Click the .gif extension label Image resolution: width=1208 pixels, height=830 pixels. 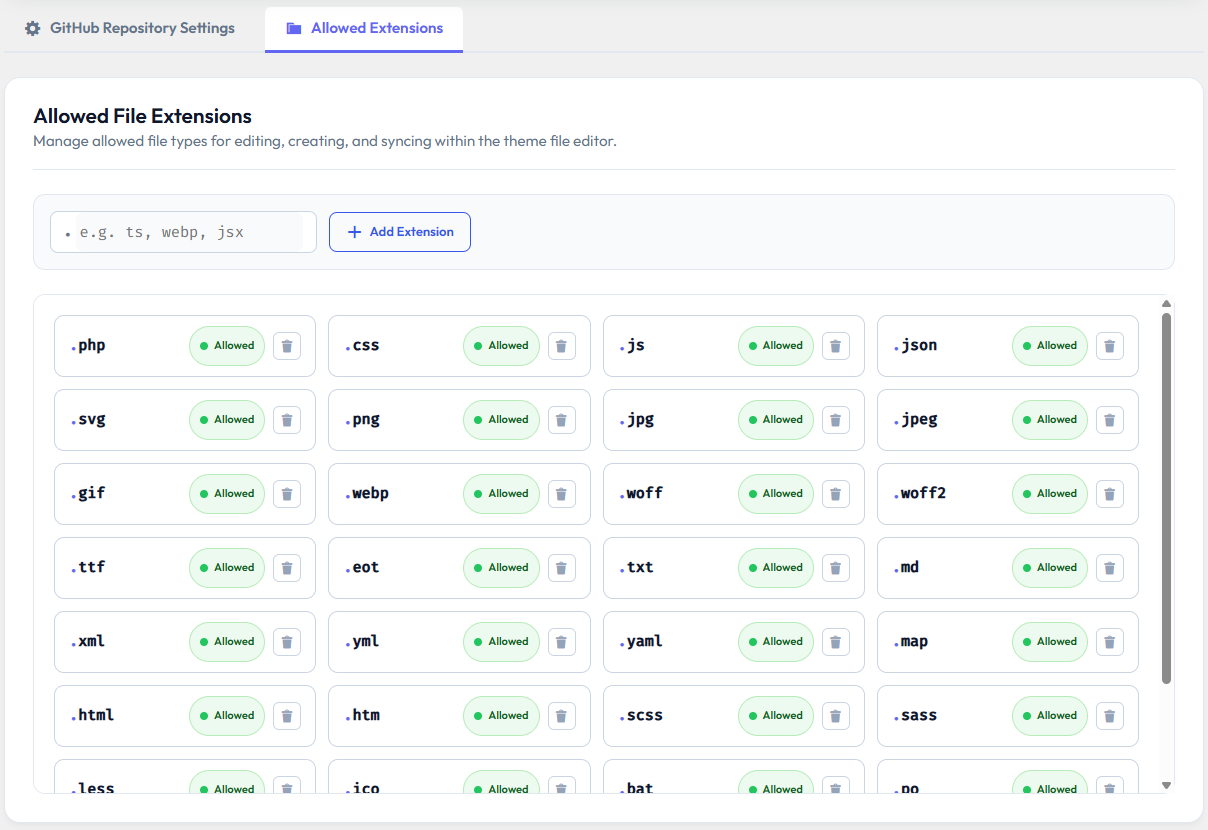(87, 494)
